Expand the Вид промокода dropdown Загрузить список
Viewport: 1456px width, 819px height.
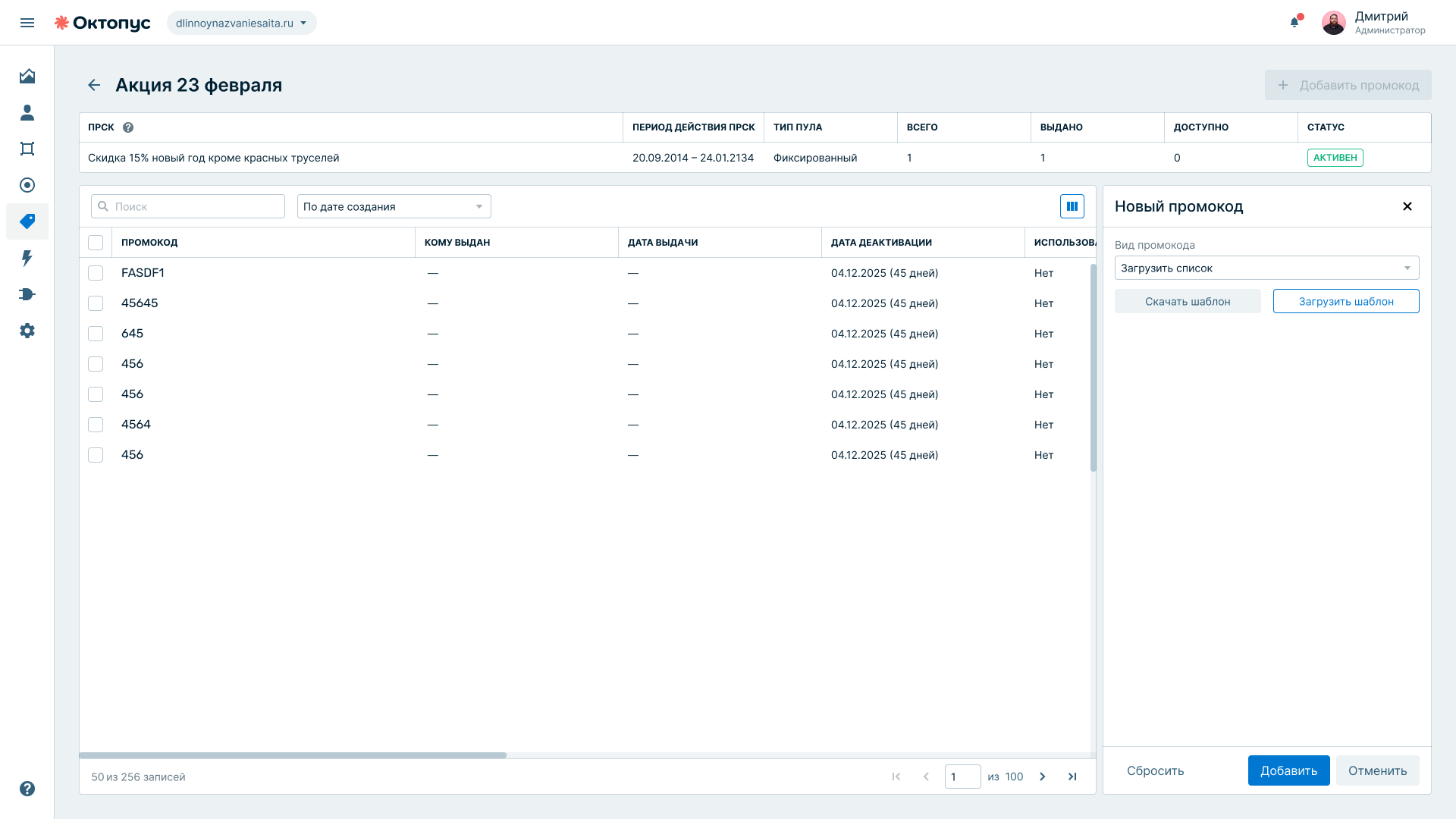pyautogui.click(x=1266, y=268)
